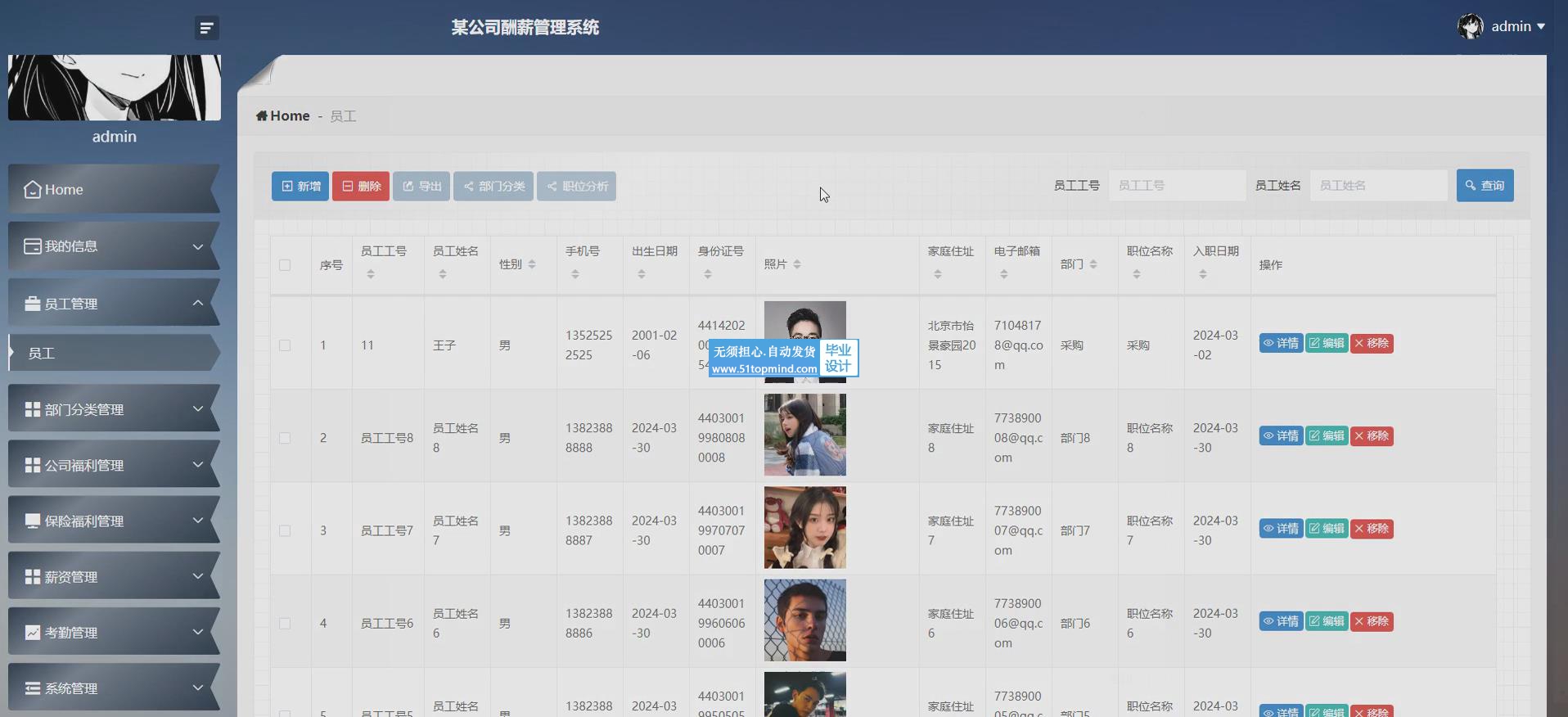Viewport: 1568px width, 717px height.
Task: Open the 考勤管理 menu label
Action: point(71,633)
